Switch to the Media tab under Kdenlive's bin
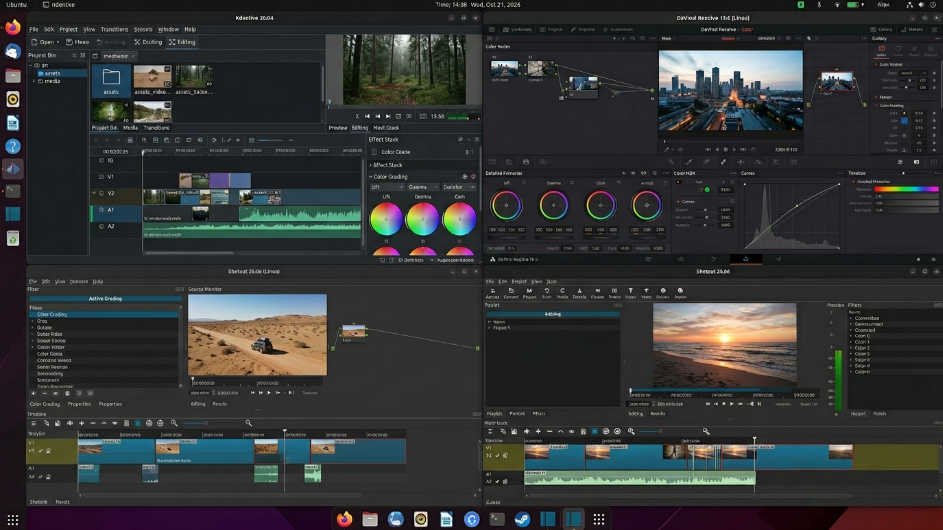 click(131, 128)
